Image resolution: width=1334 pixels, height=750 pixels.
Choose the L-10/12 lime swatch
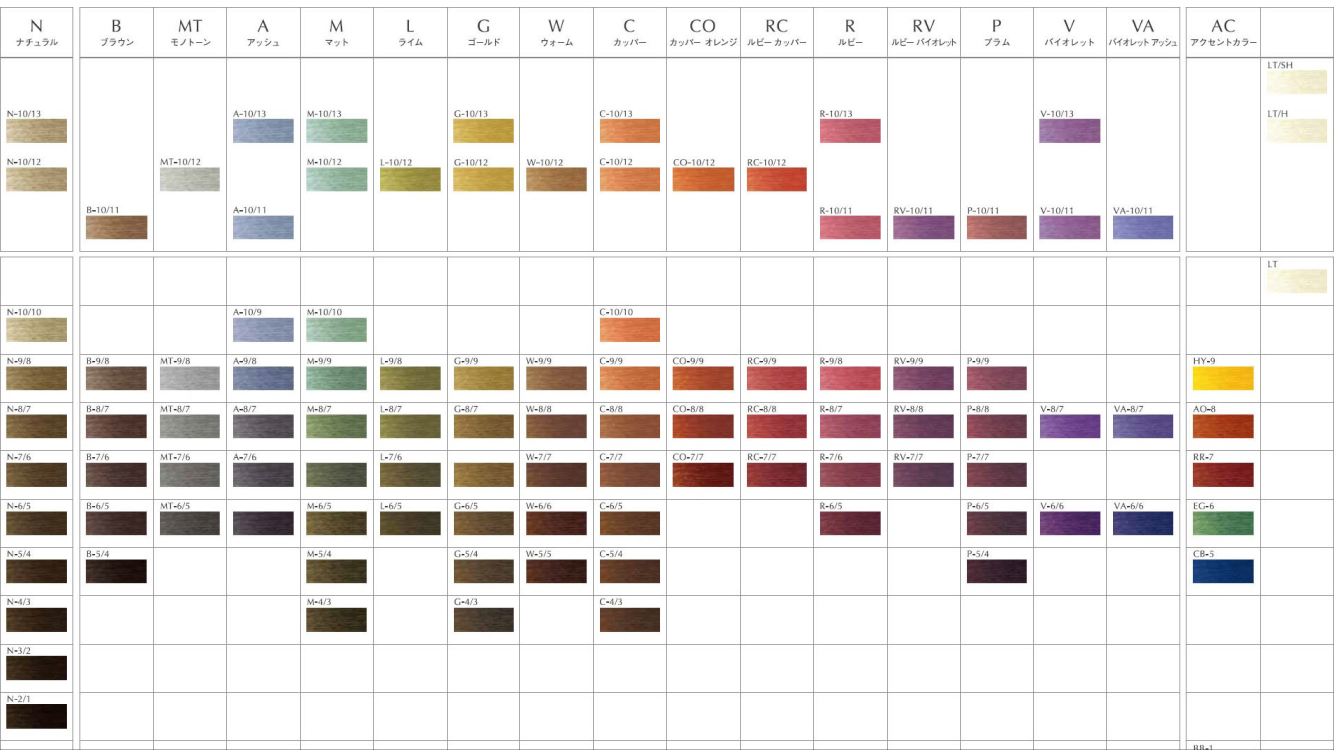coord(410,179)
